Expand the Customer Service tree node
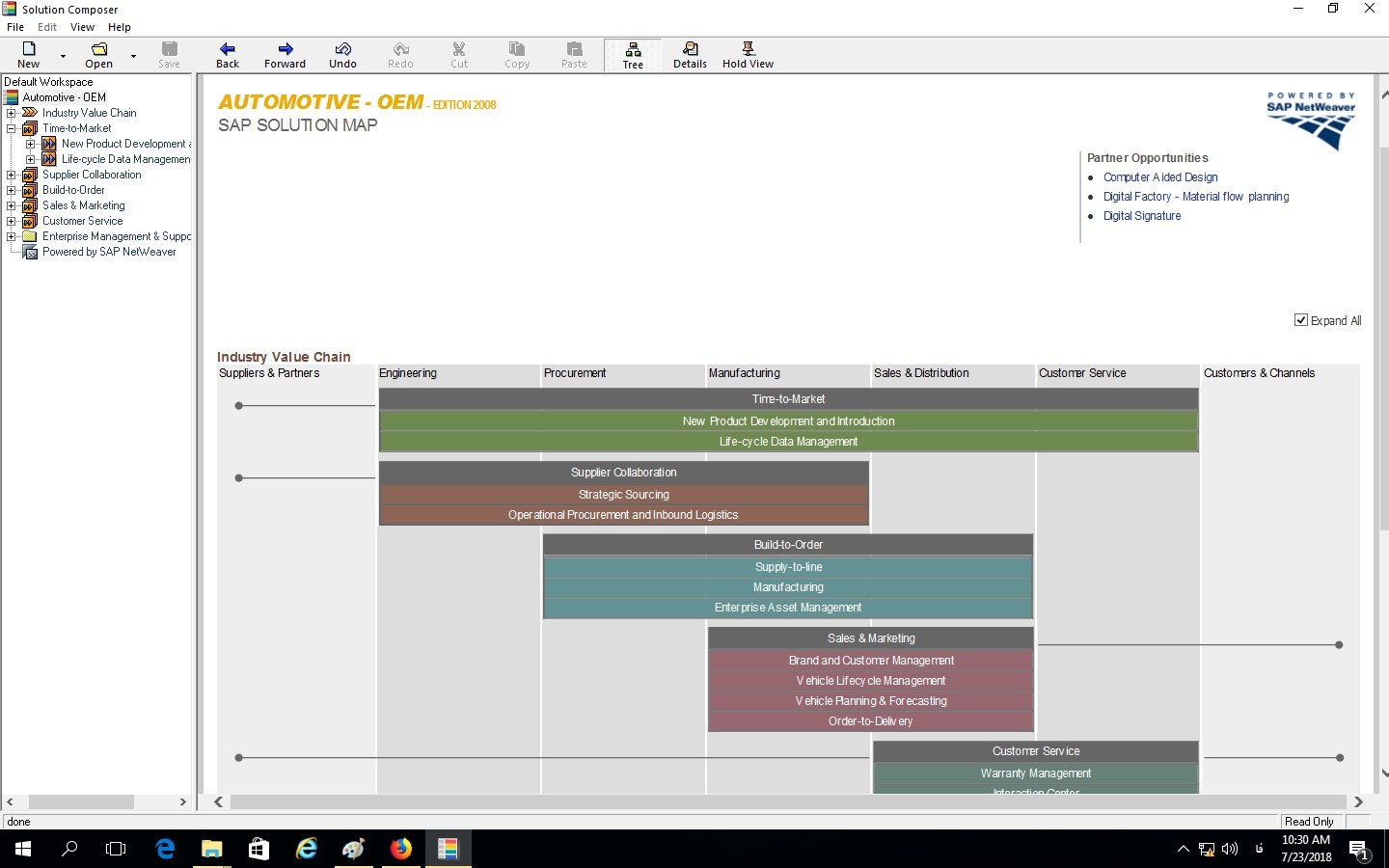1389x868 pixels. pos(12,221)
